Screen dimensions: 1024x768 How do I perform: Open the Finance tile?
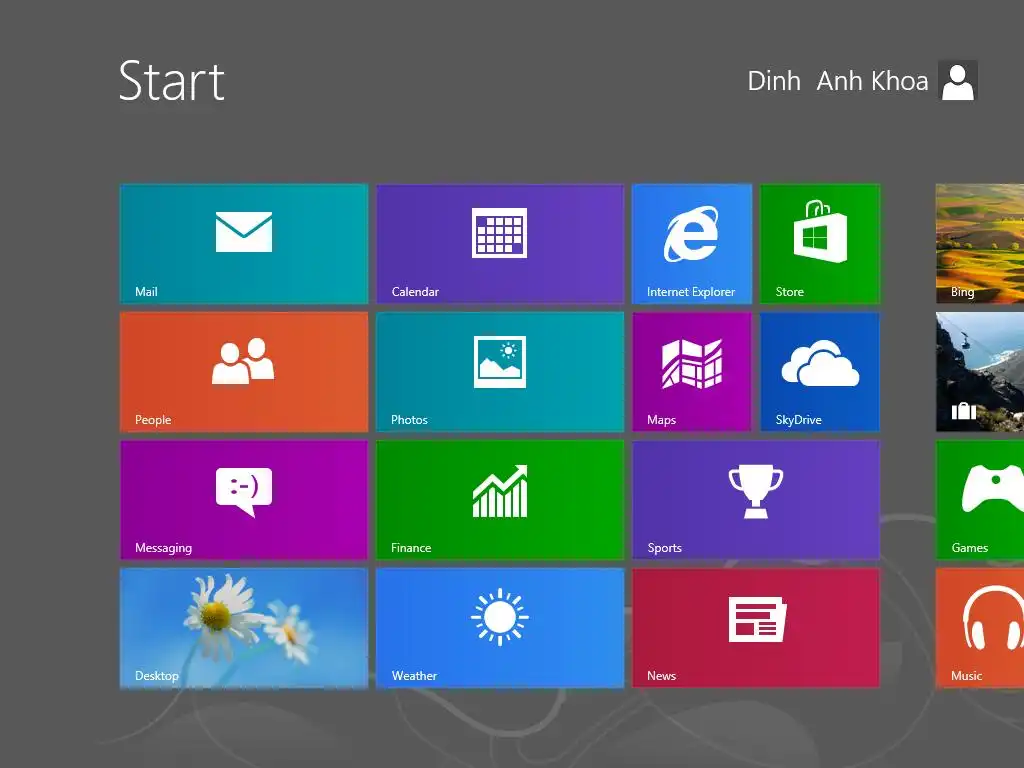(500, 500)
